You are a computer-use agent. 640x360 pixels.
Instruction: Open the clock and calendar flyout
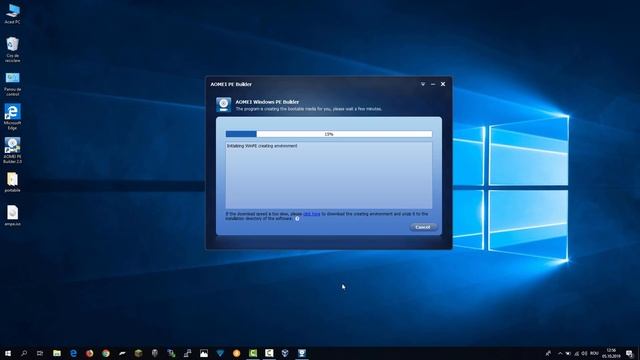tap(611, 353)
